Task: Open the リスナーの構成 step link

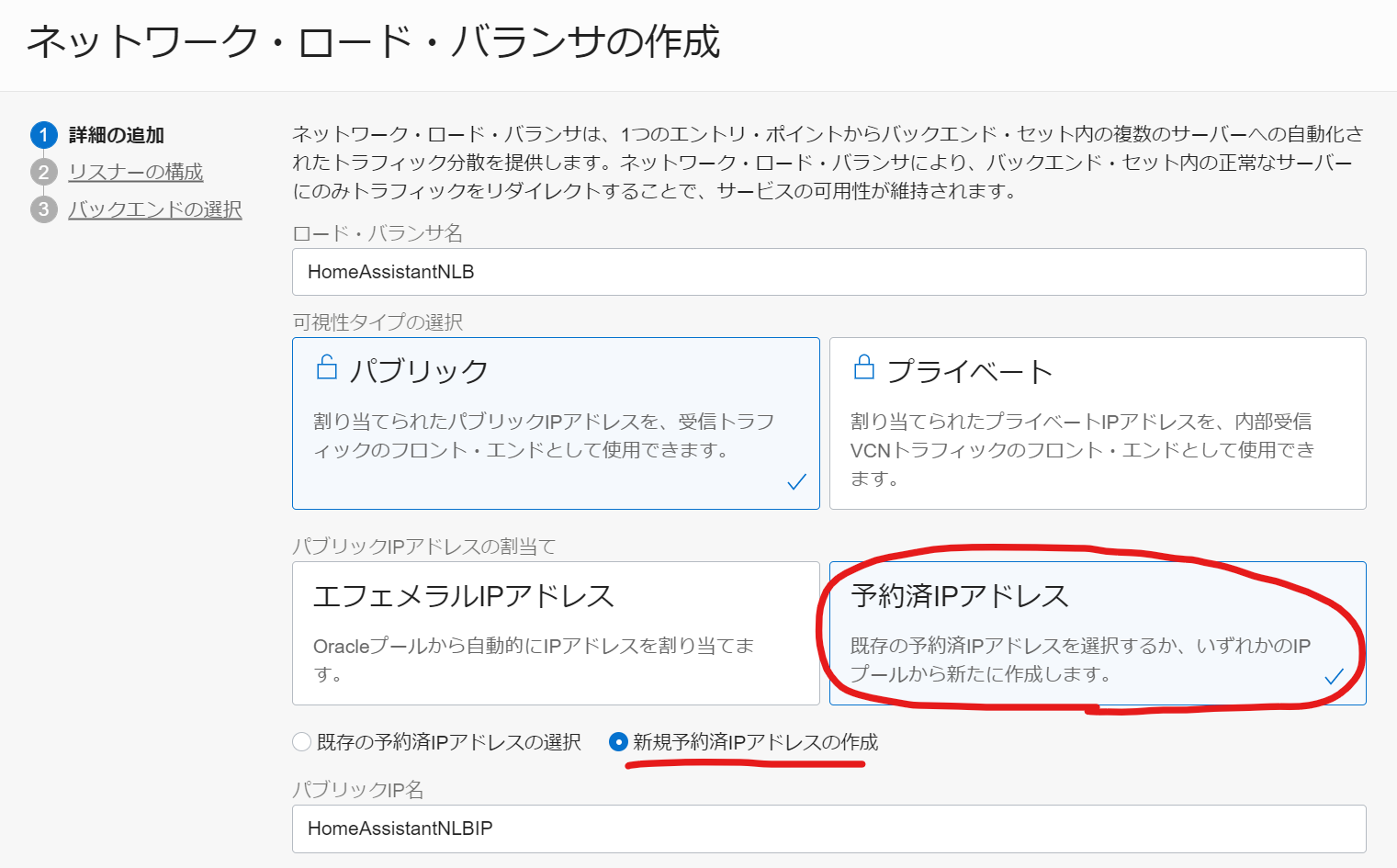Action: tap(136, 172)
